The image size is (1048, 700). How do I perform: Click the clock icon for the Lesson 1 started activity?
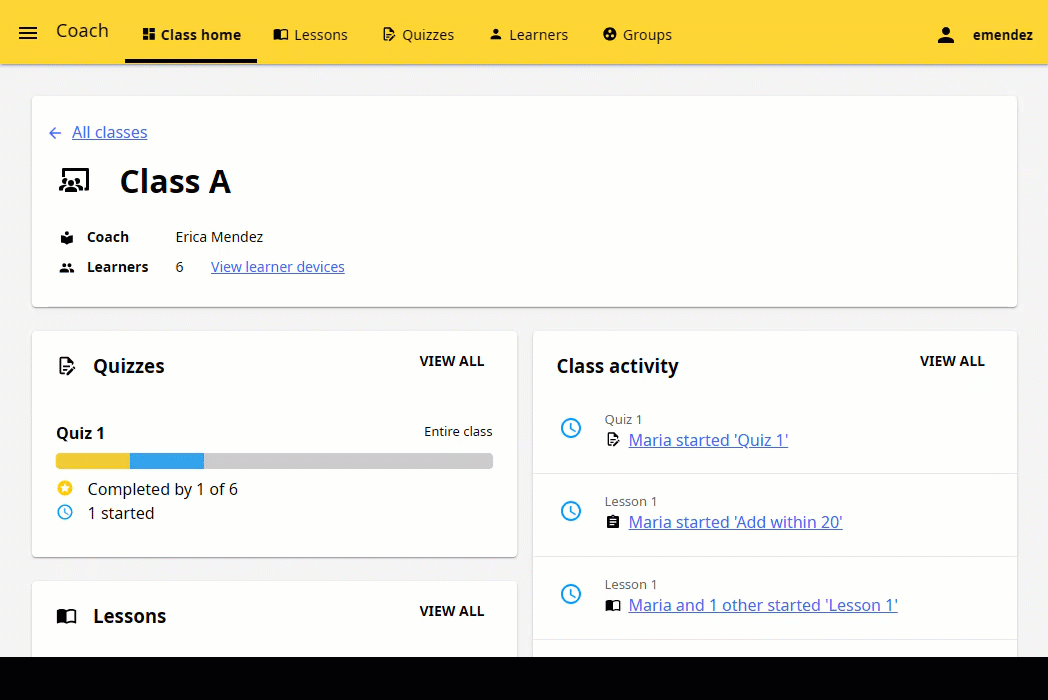coord(571,594)
